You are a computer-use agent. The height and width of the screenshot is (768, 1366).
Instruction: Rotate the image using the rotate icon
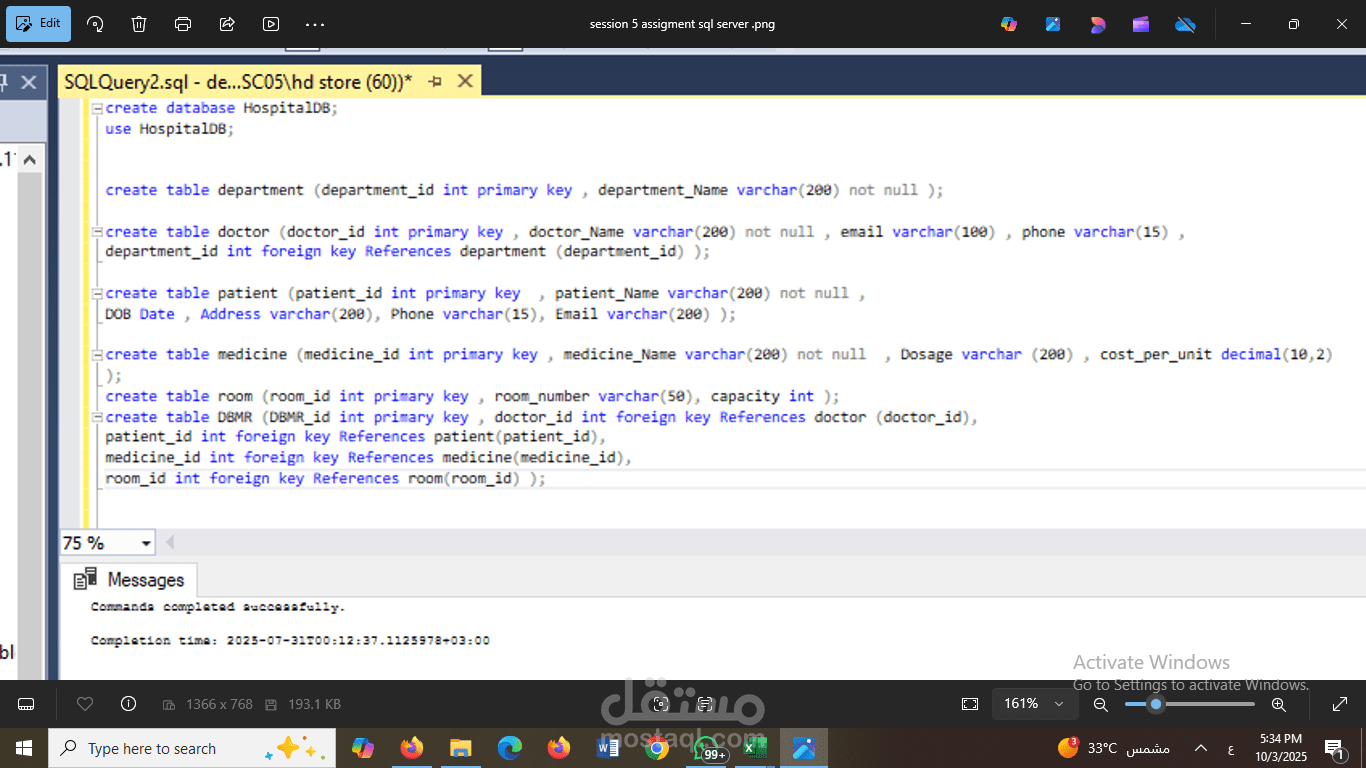click(x=95, y=24)
